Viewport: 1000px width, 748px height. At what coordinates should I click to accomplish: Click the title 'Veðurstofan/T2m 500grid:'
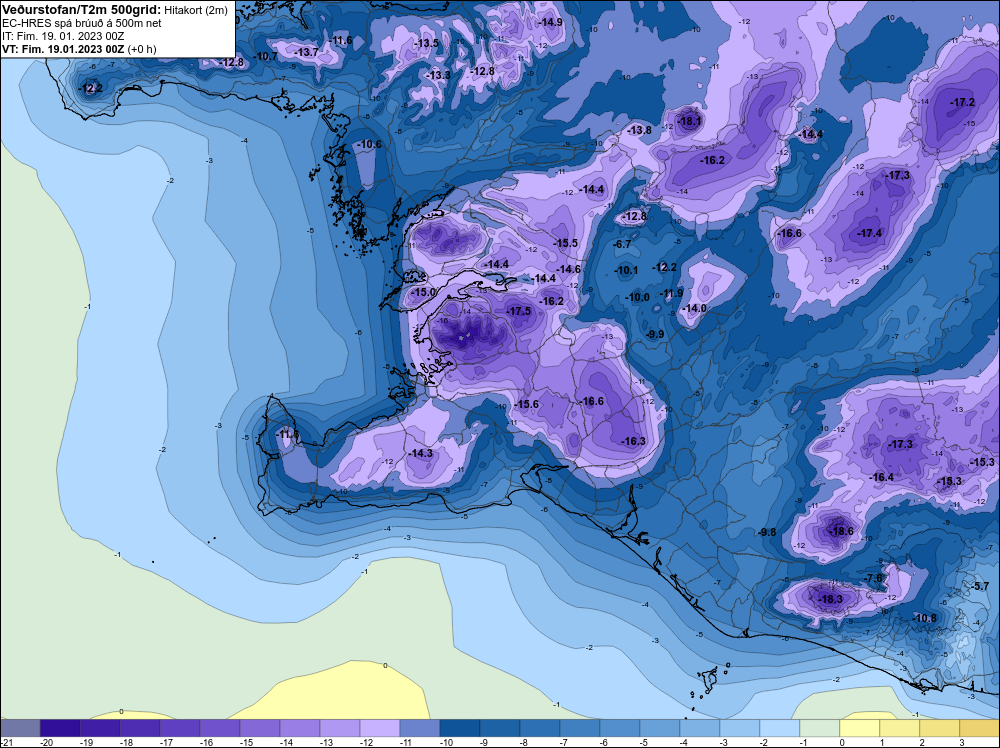(x=82, y=9)
